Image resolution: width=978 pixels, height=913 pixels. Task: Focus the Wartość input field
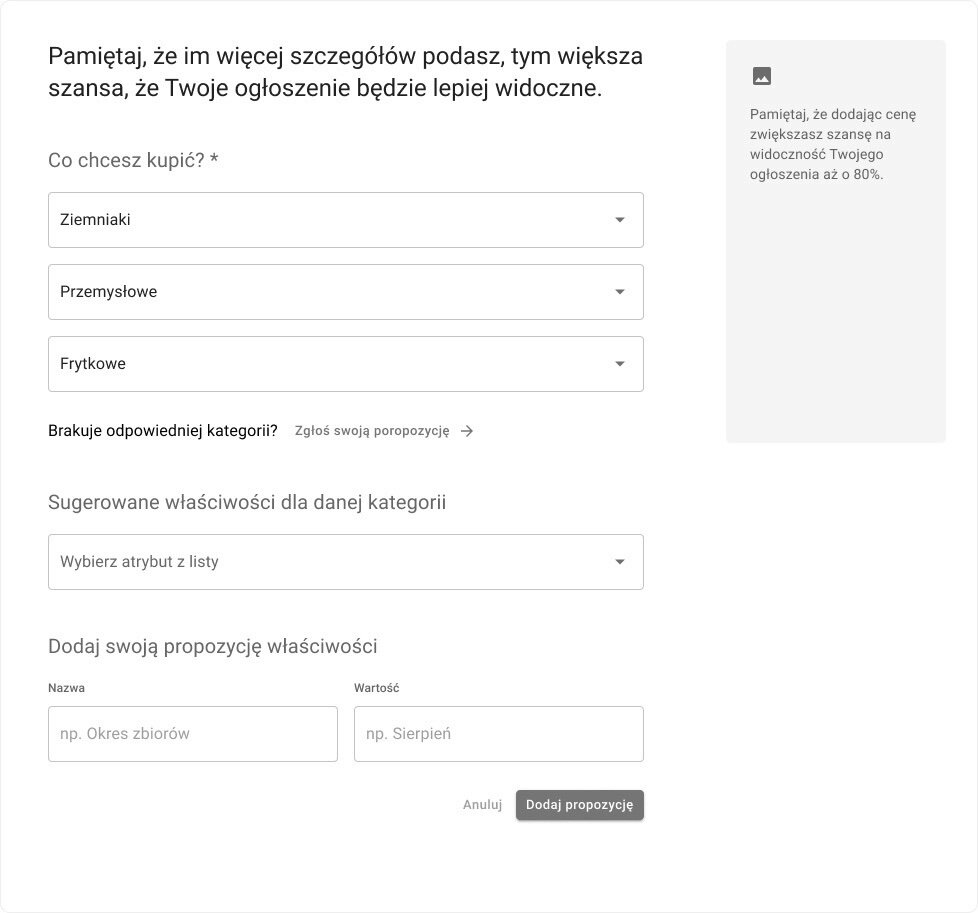(498, 734)
